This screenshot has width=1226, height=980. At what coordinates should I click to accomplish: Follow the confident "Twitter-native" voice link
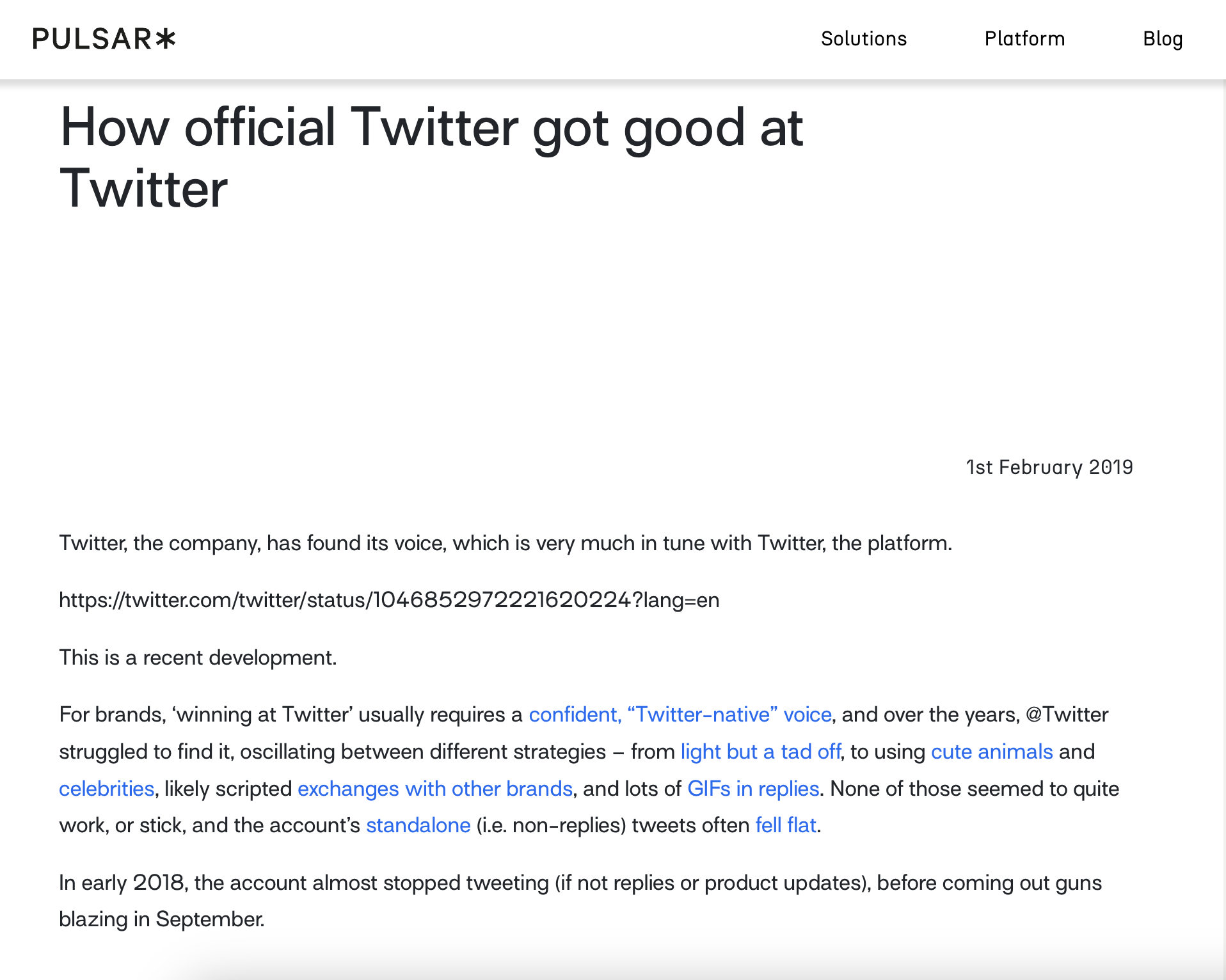[x=680, y=715]
